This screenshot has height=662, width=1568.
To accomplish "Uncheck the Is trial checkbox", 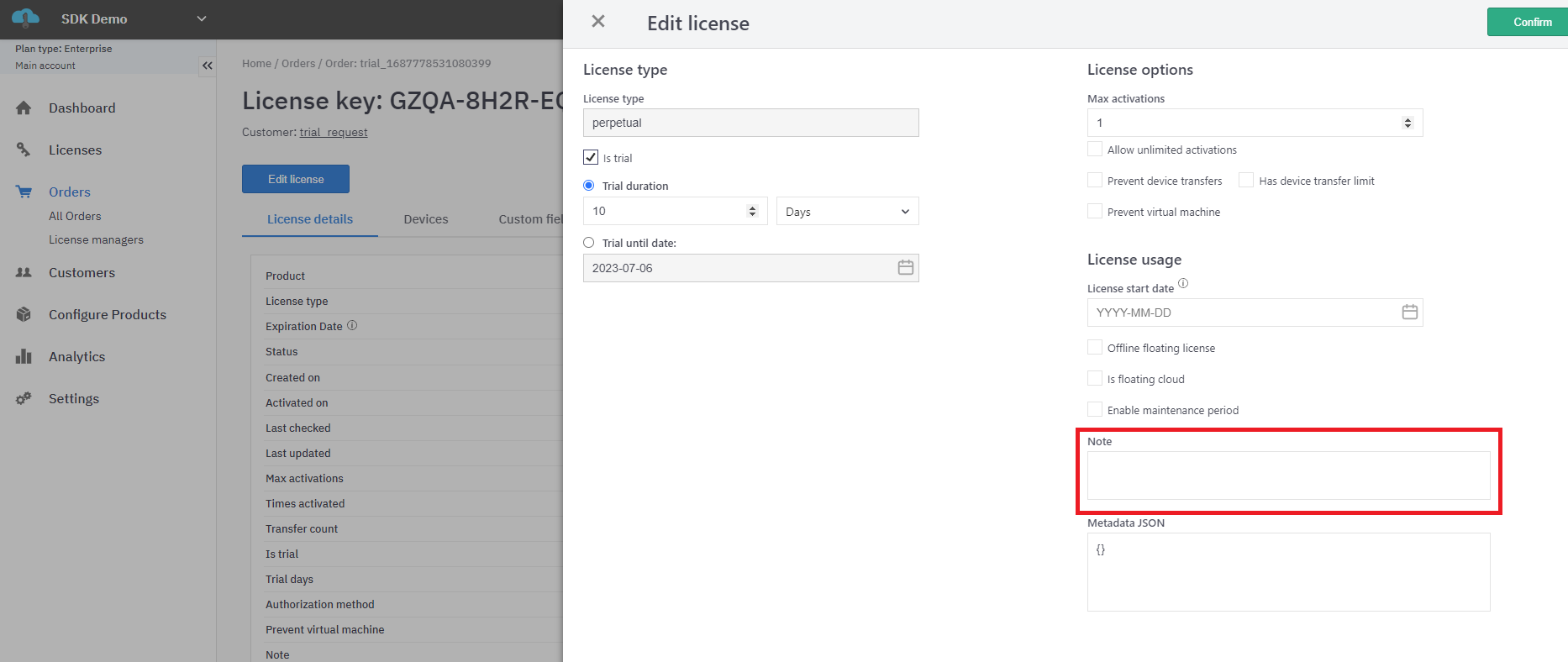I will point(591,157).
